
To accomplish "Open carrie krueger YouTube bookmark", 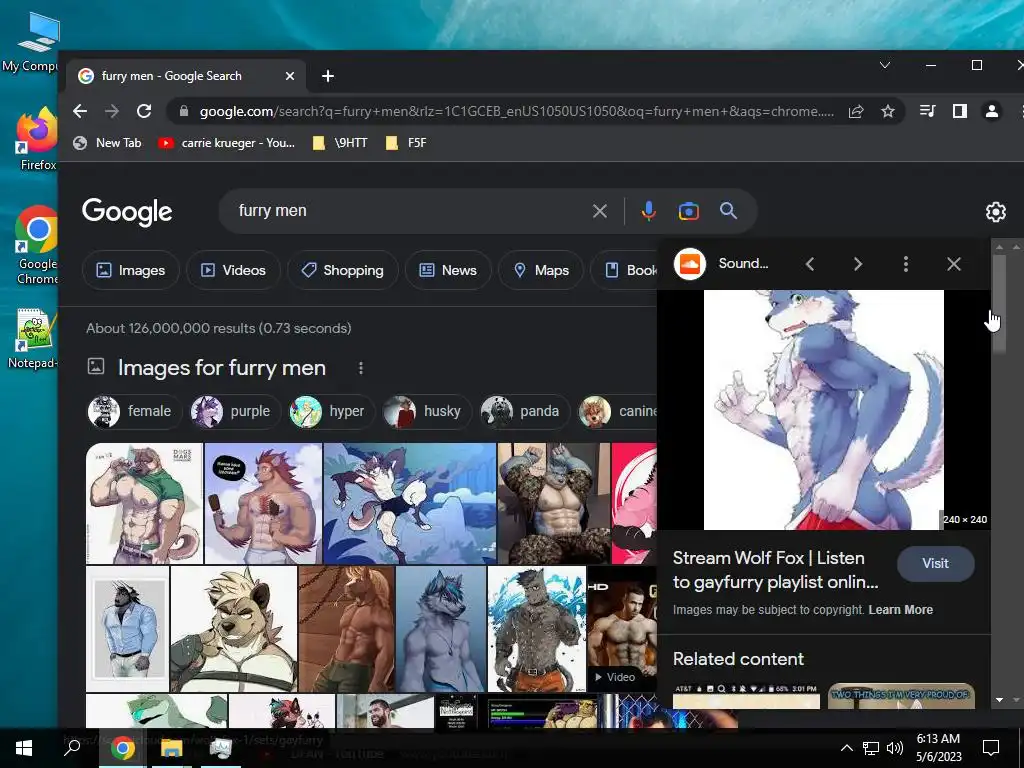I will point(227,143).
